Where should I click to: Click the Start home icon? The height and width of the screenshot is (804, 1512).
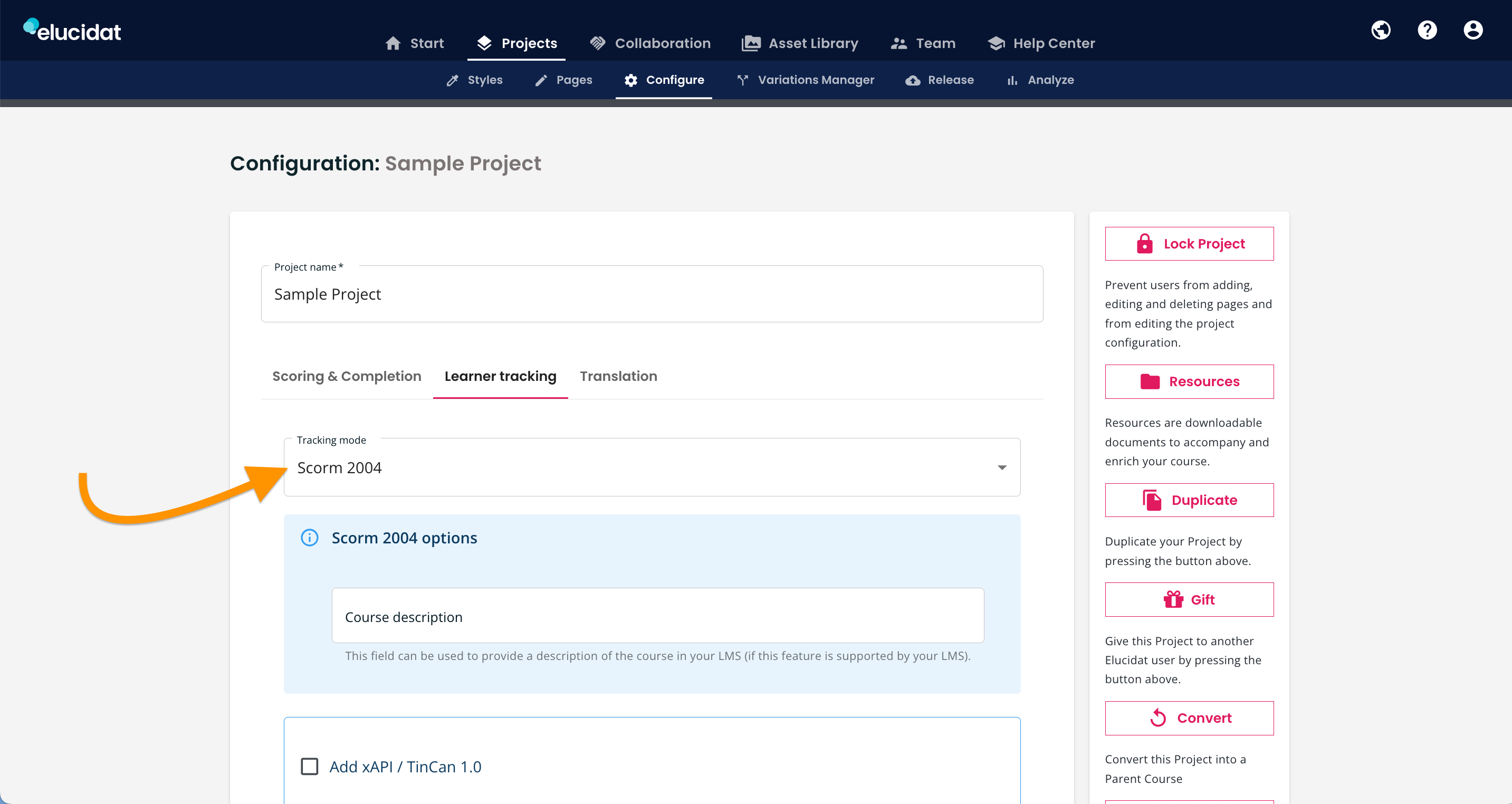[x=393, y=43]
